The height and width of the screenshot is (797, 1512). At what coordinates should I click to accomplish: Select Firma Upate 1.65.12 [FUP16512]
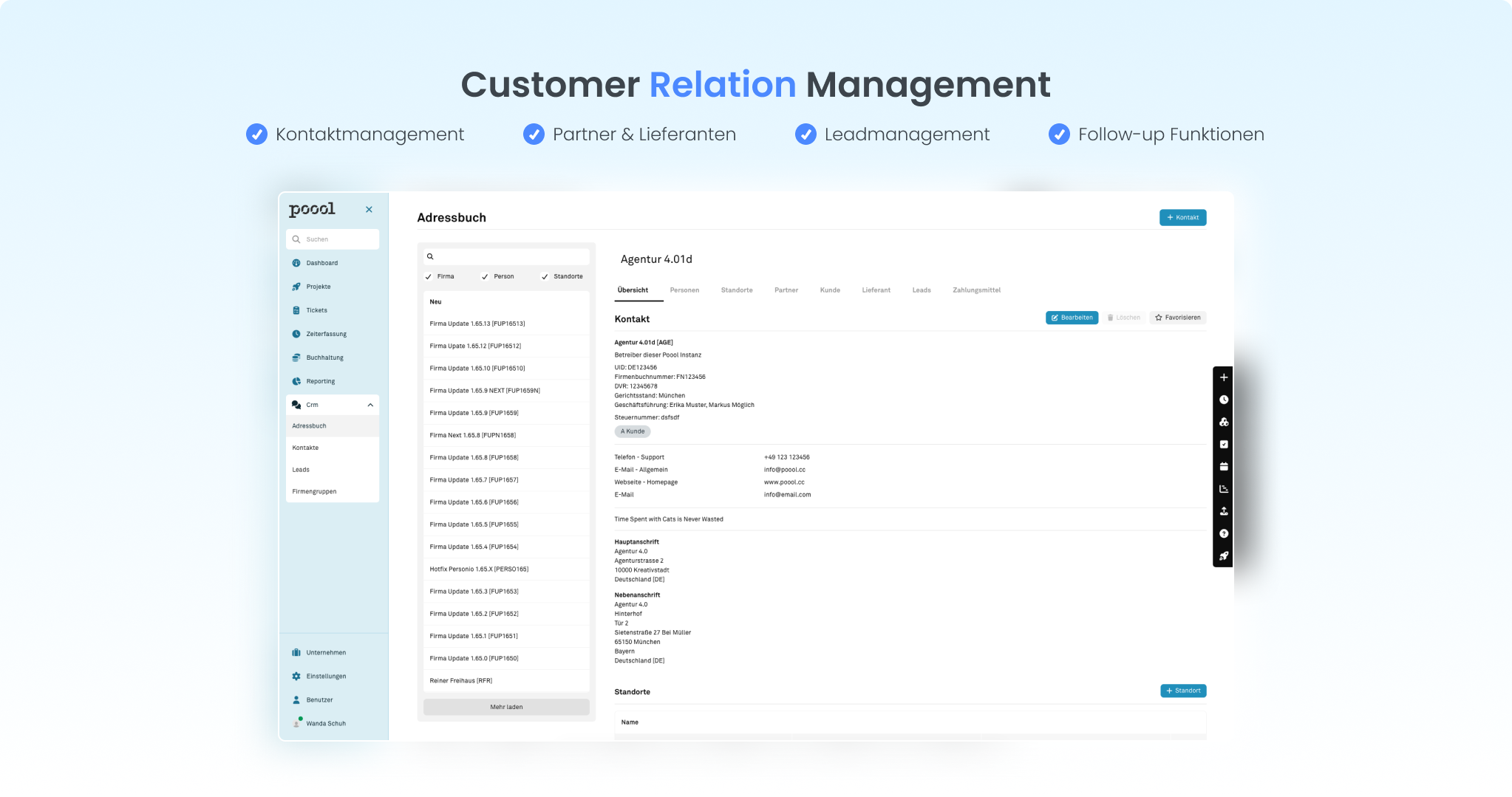pos(506,346)
